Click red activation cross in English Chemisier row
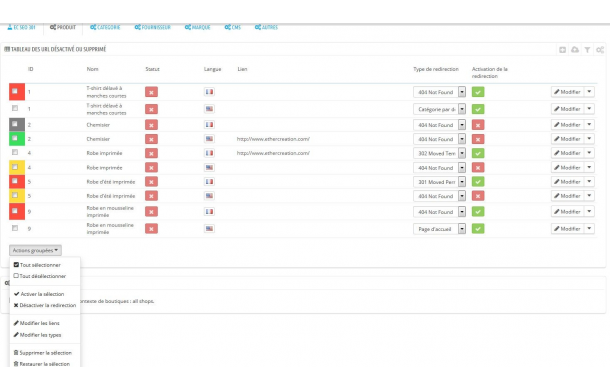610x390 pixels. click(478, 139)
